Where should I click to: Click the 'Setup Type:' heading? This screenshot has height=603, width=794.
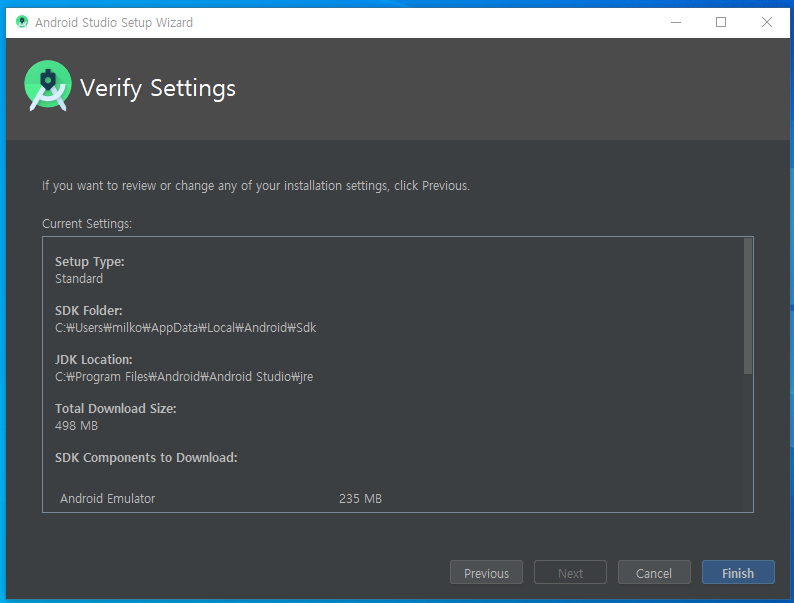(90, 262)
